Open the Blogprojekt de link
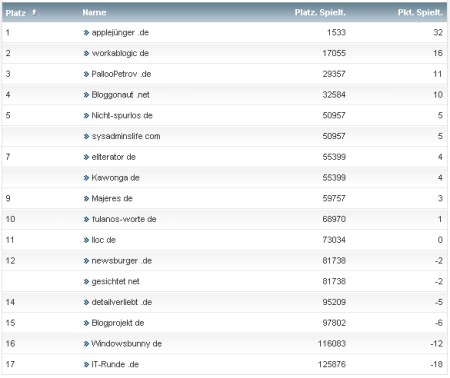The height and width of the screenshot is (378, 450). [118, 323]
